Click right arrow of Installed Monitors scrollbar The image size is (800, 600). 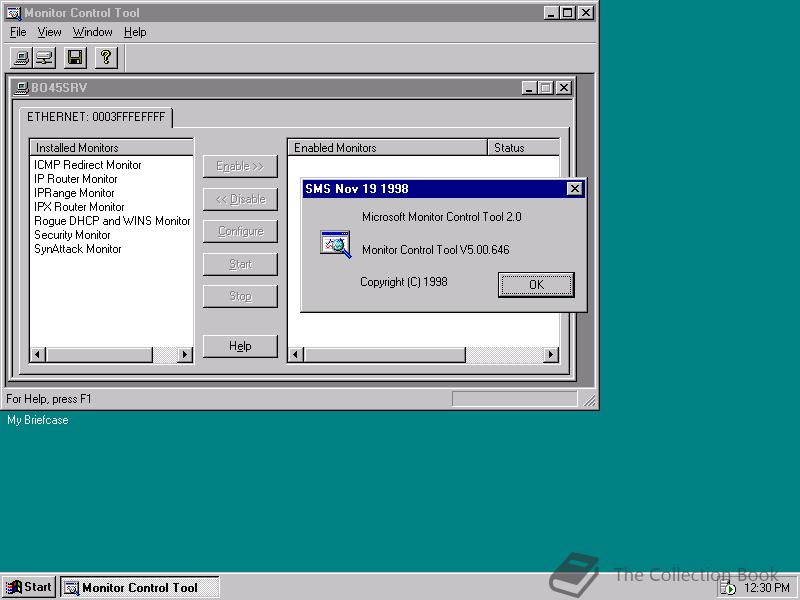(185, 354)
